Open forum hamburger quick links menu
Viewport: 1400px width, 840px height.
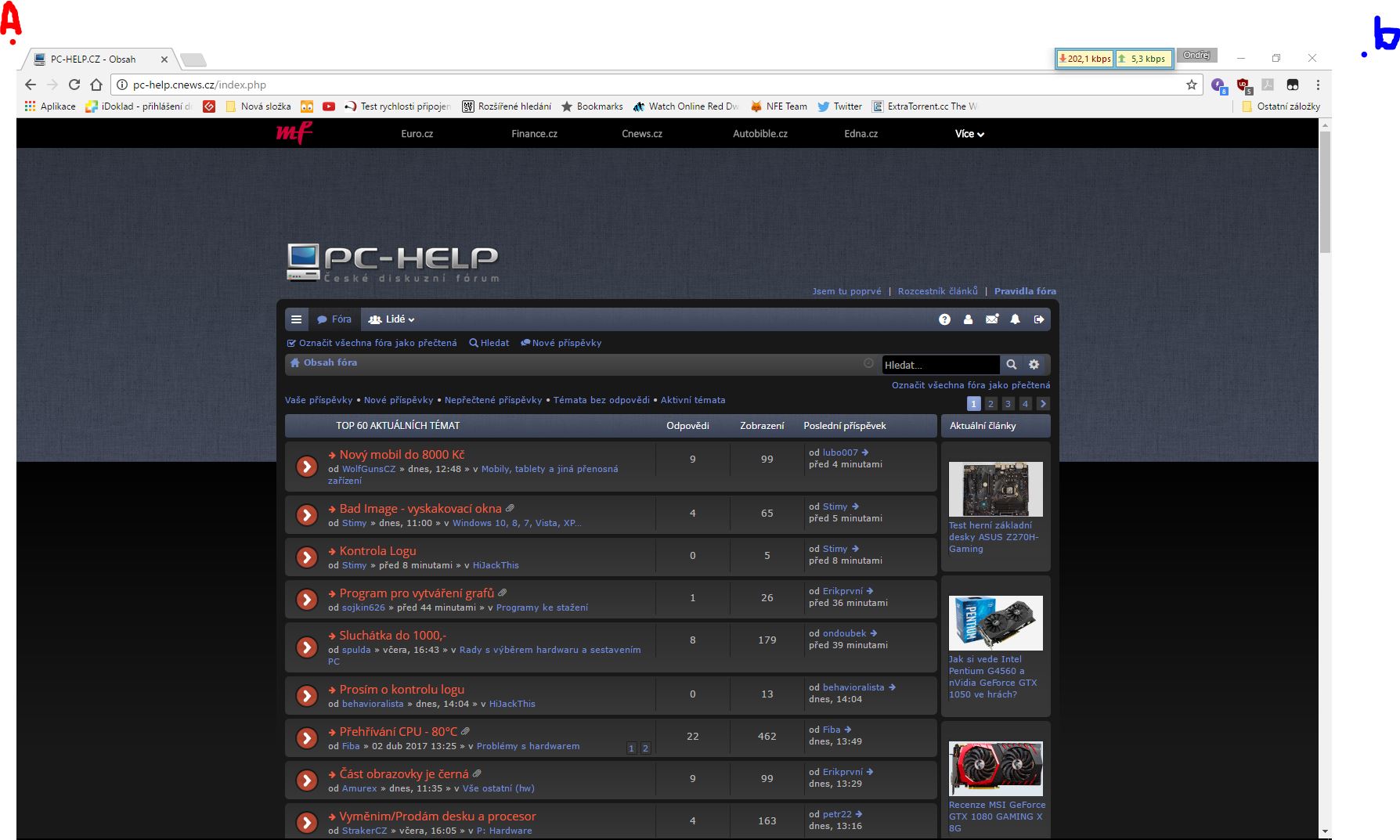(296, 319)
